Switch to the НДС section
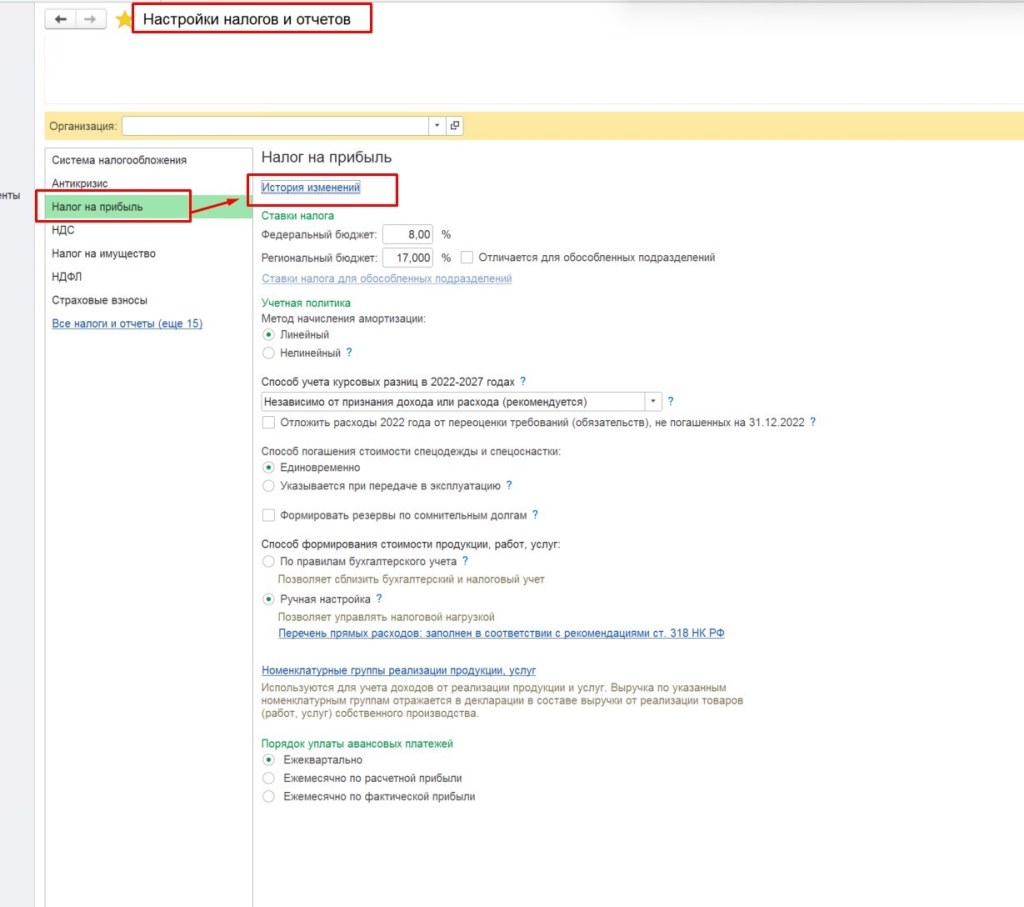The image size is (1024, 907). pyautogui.click(x=63, y=230)
